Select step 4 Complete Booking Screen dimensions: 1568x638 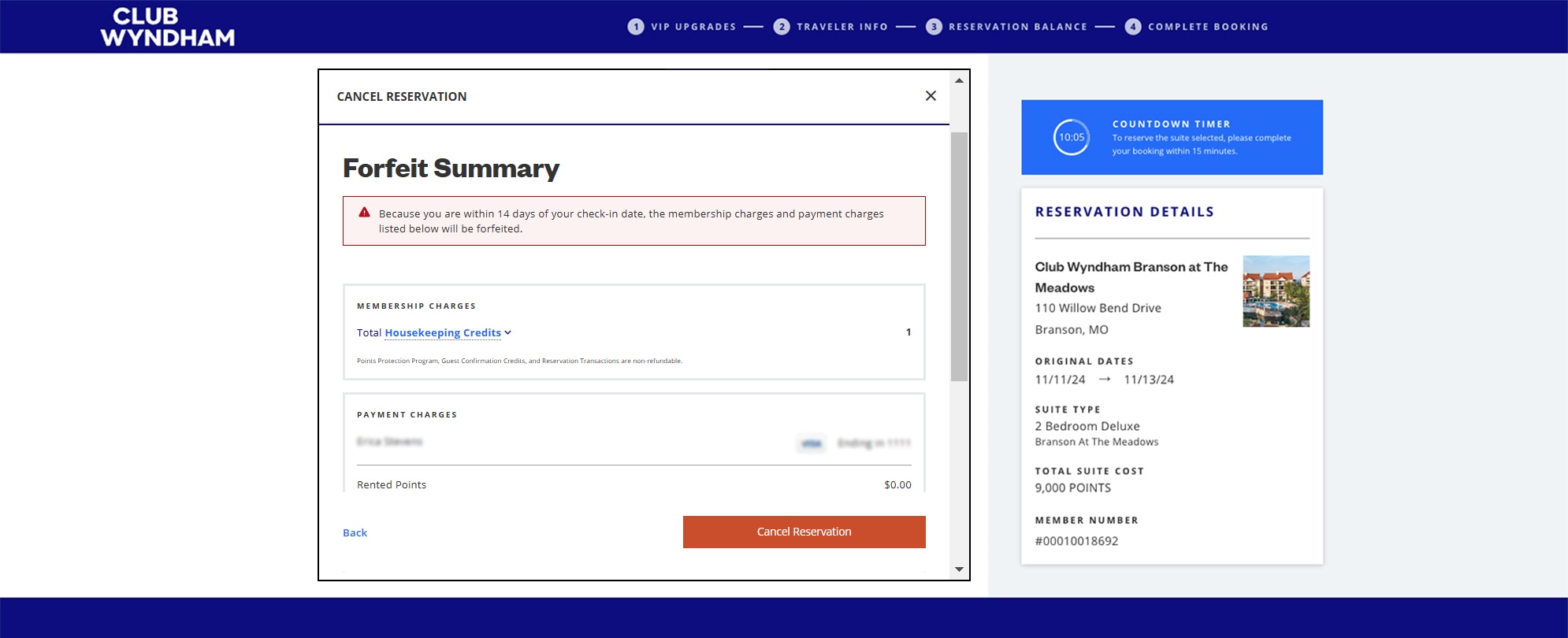[1196, 27]
